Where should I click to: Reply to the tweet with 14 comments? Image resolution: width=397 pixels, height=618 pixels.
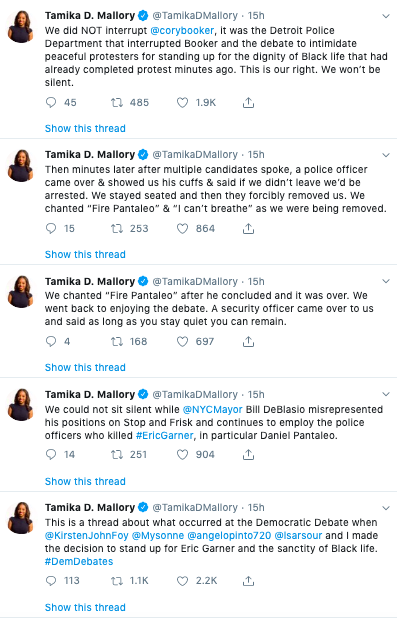(x=51, y=454)
